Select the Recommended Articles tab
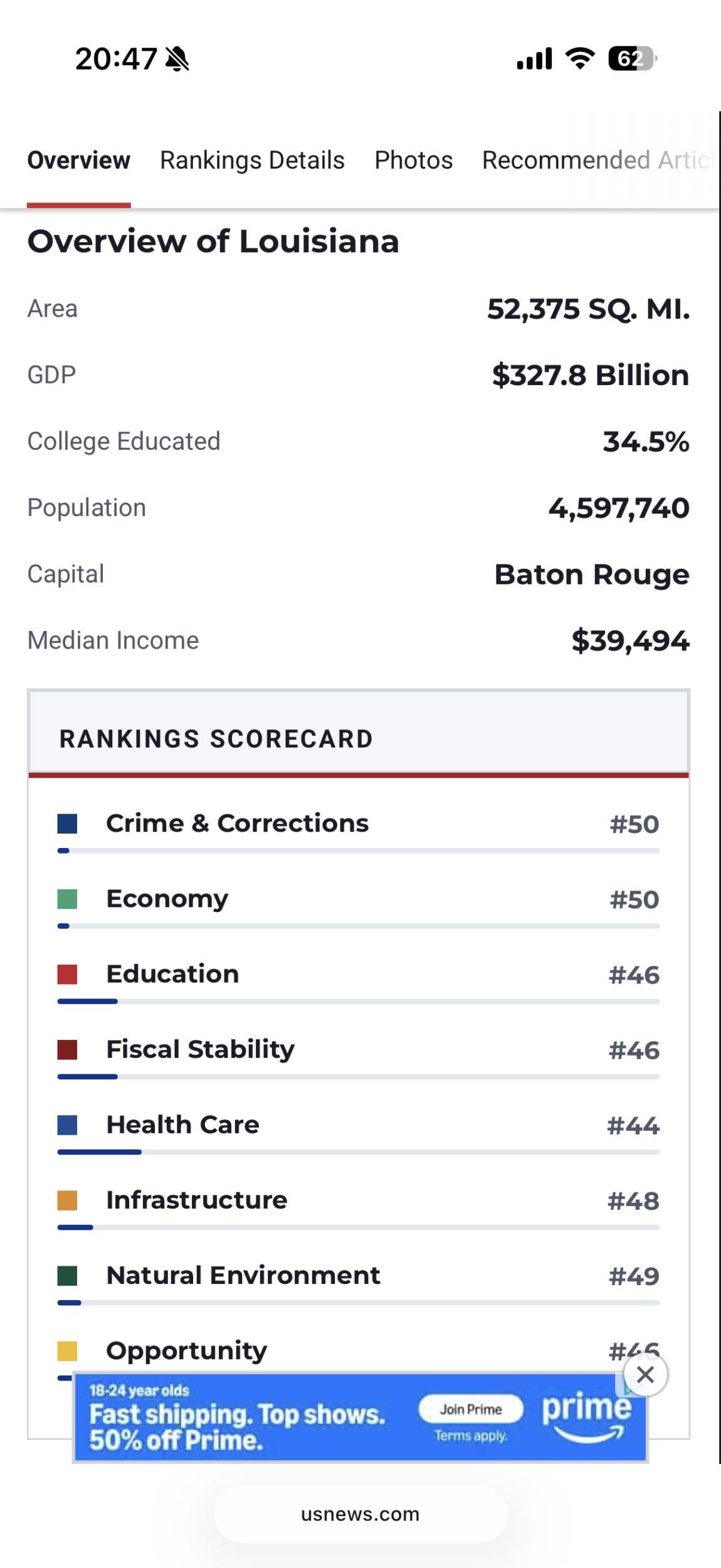The height and width of the screenshot is (1568, 721). [x=599, y=161]
